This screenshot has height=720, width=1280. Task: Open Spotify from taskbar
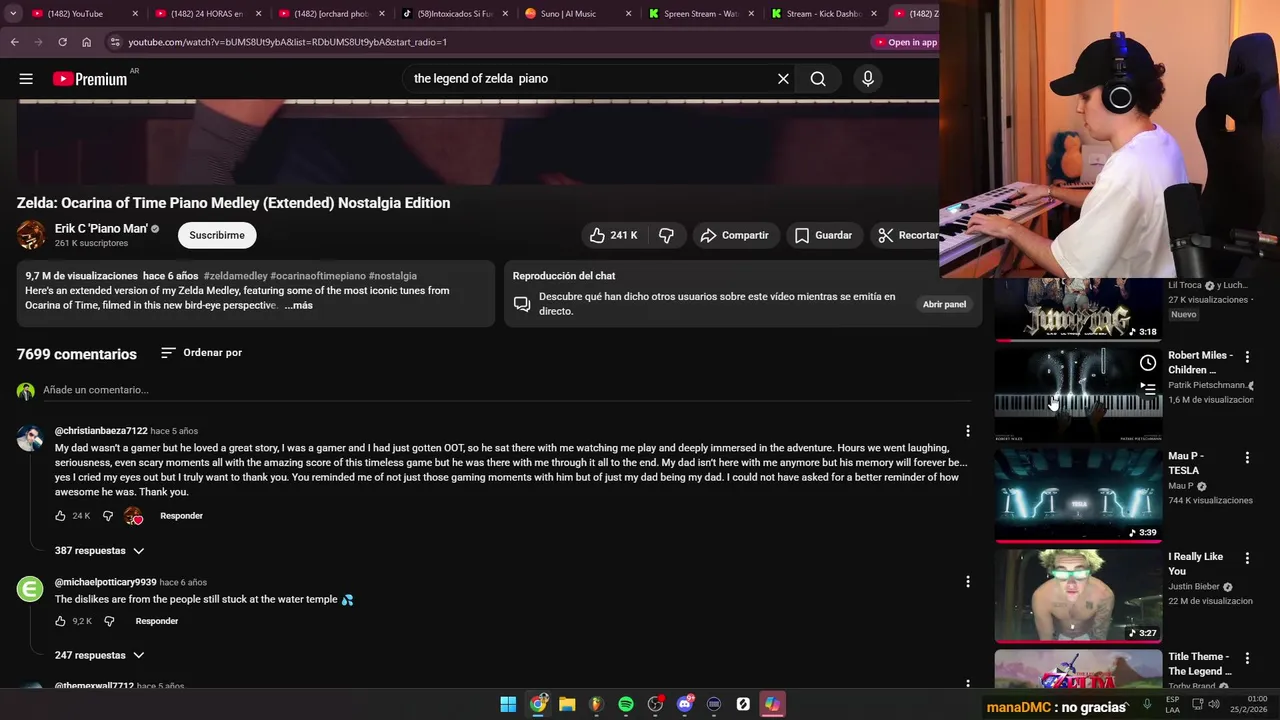click(626, 704)
